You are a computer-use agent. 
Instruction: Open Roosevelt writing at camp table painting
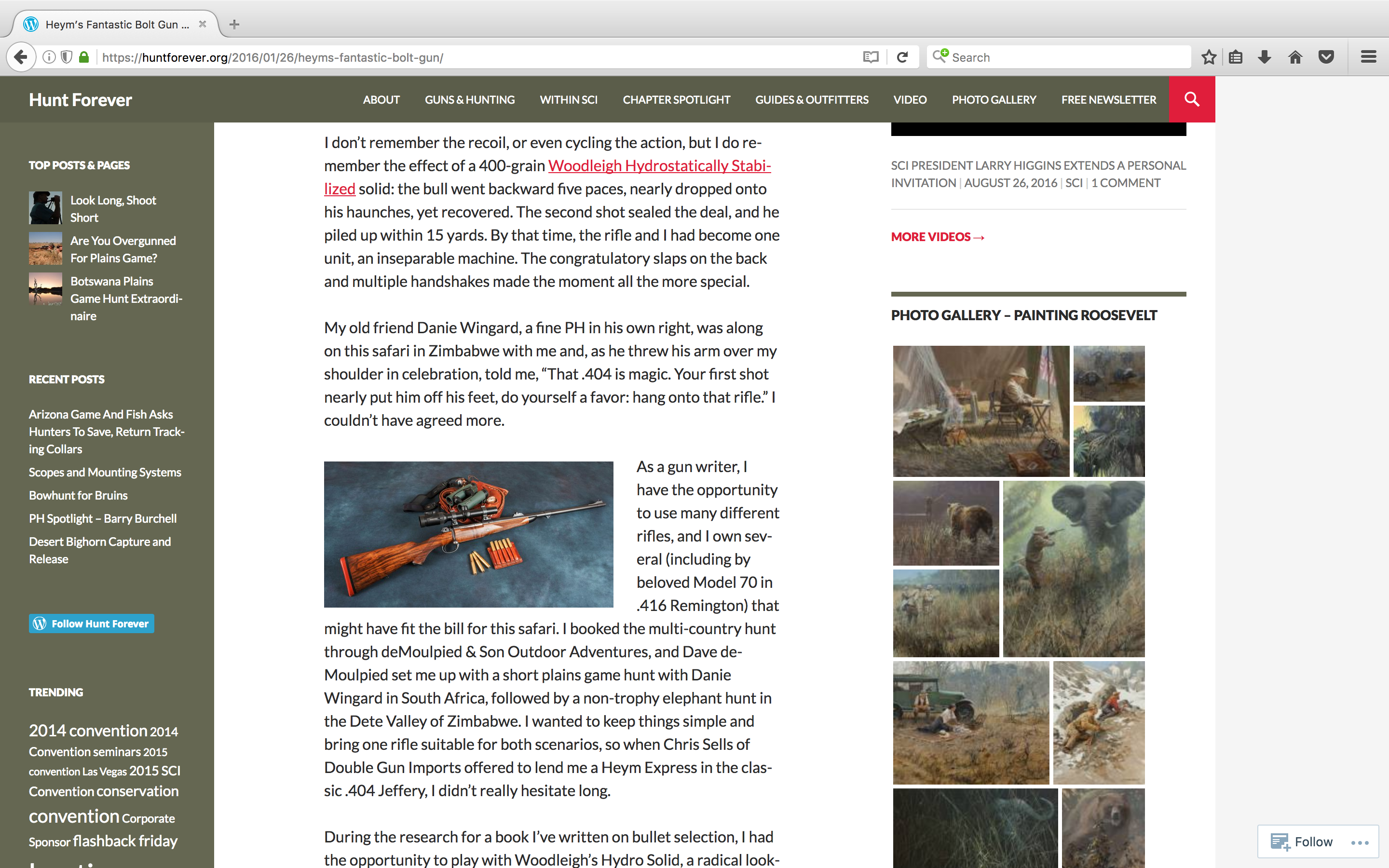click(x=981, y=411)
